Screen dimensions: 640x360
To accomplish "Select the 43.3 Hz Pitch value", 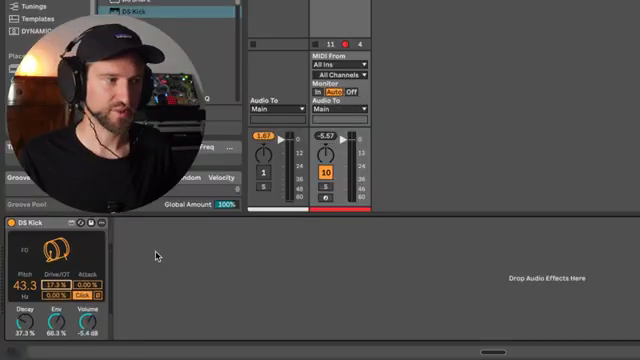I will tap(25, 286).
